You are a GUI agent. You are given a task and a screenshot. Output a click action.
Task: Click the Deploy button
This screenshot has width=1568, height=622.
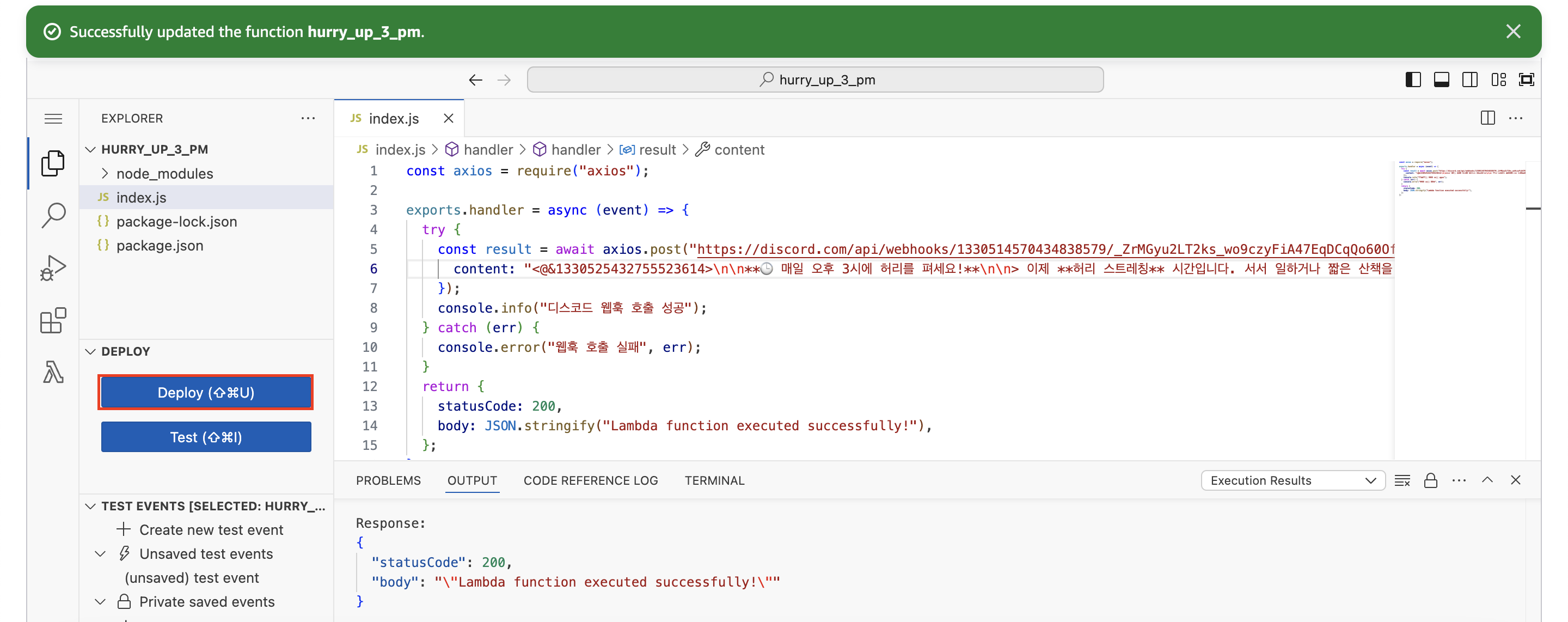click(206, 392)
